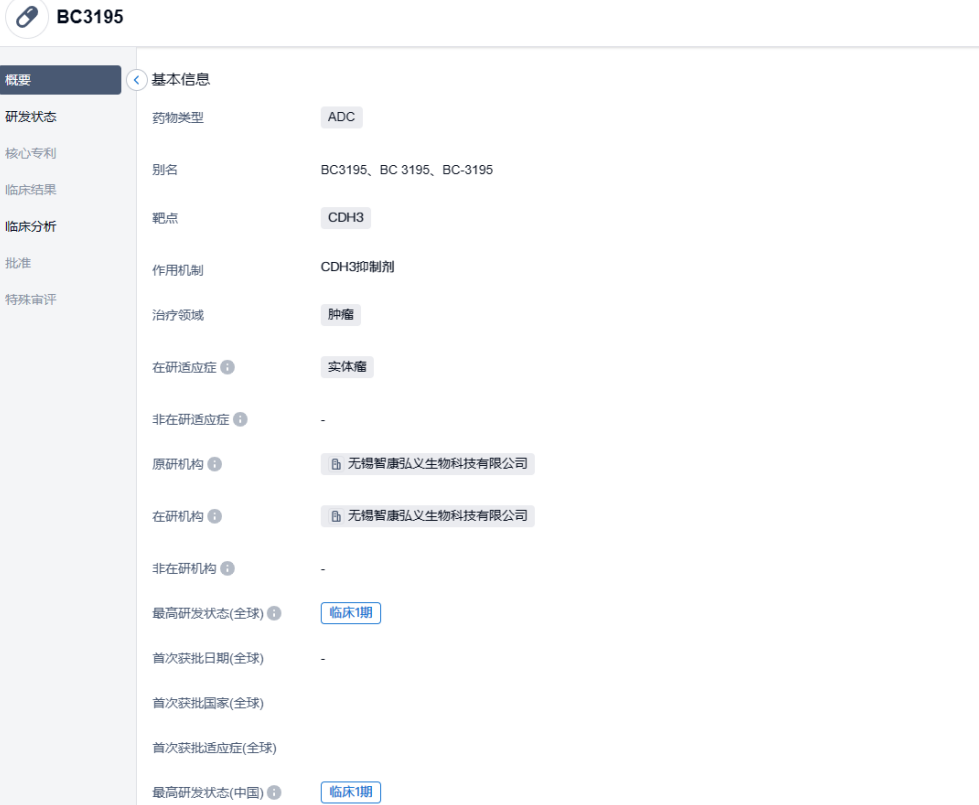Switch to 临床分析 sidebar item

pyautogui.click(x=31, y=226)
